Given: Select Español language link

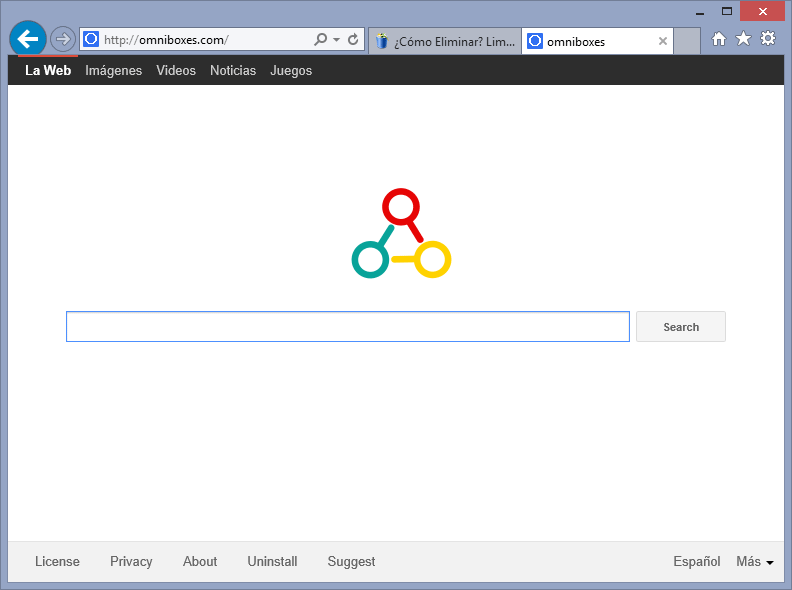Looking at the screenshot, I should [697, 562].
